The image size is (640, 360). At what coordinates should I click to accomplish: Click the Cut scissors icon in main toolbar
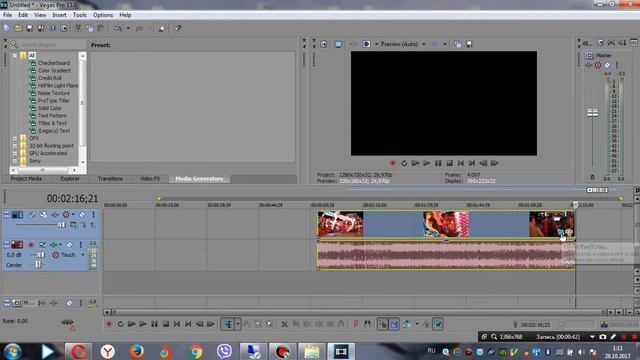(x=78, y=28)
